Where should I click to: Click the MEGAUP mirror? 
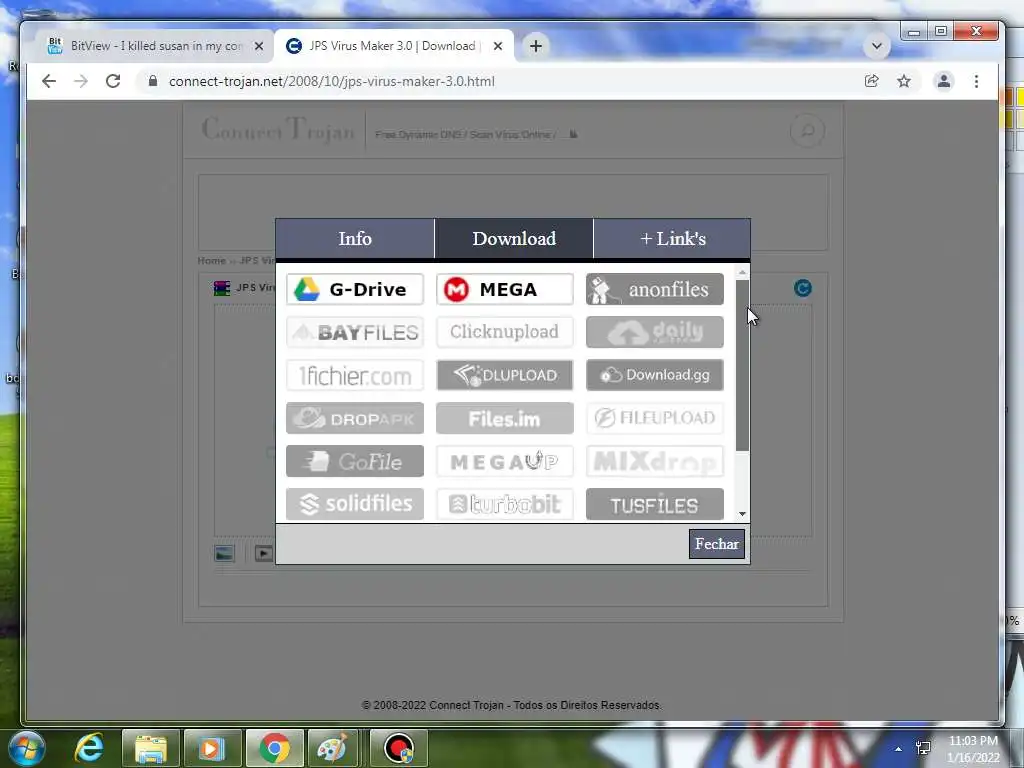(505, 461)
